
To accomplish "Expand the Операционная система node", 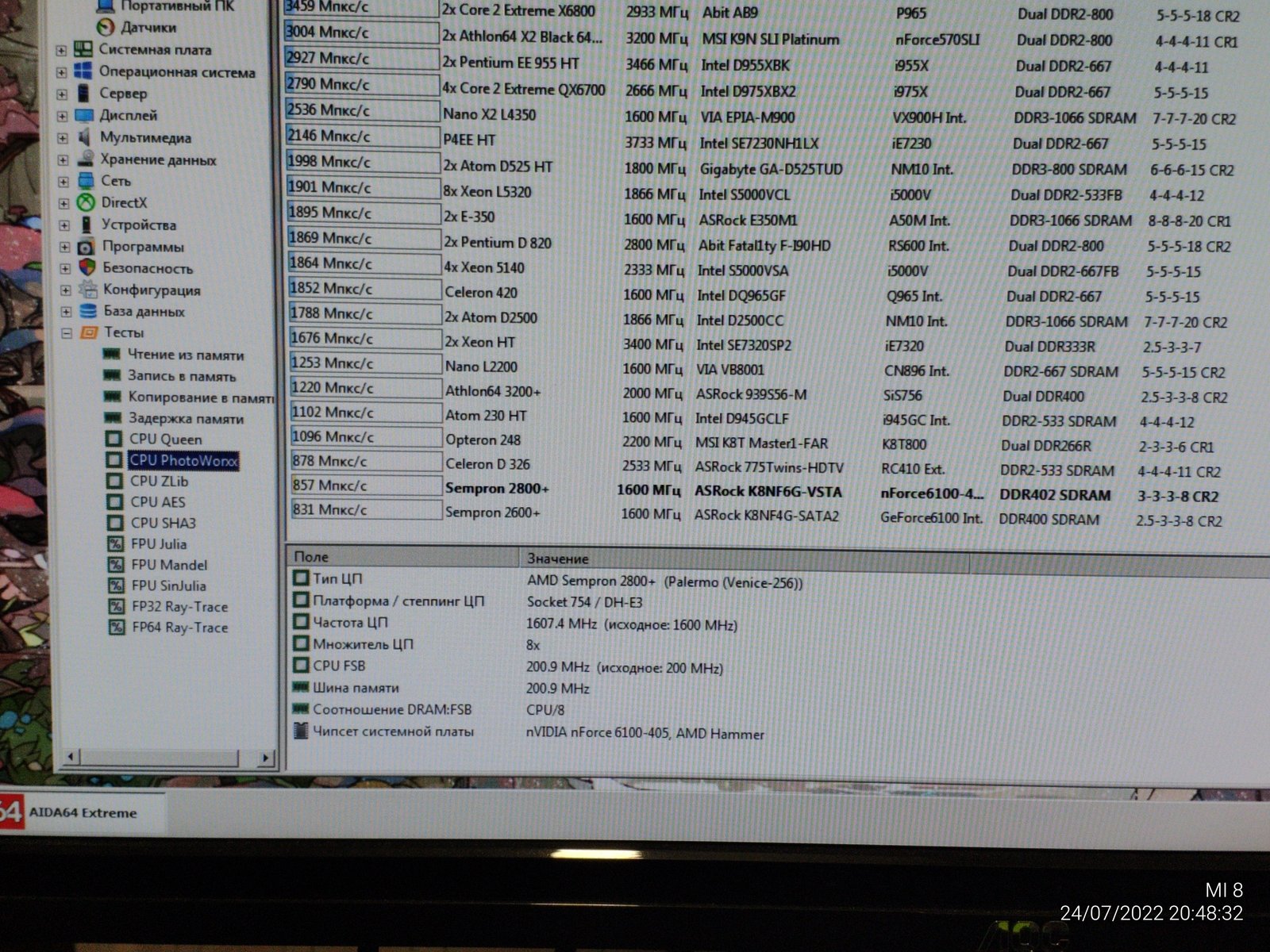I will [x=61, y=72].
